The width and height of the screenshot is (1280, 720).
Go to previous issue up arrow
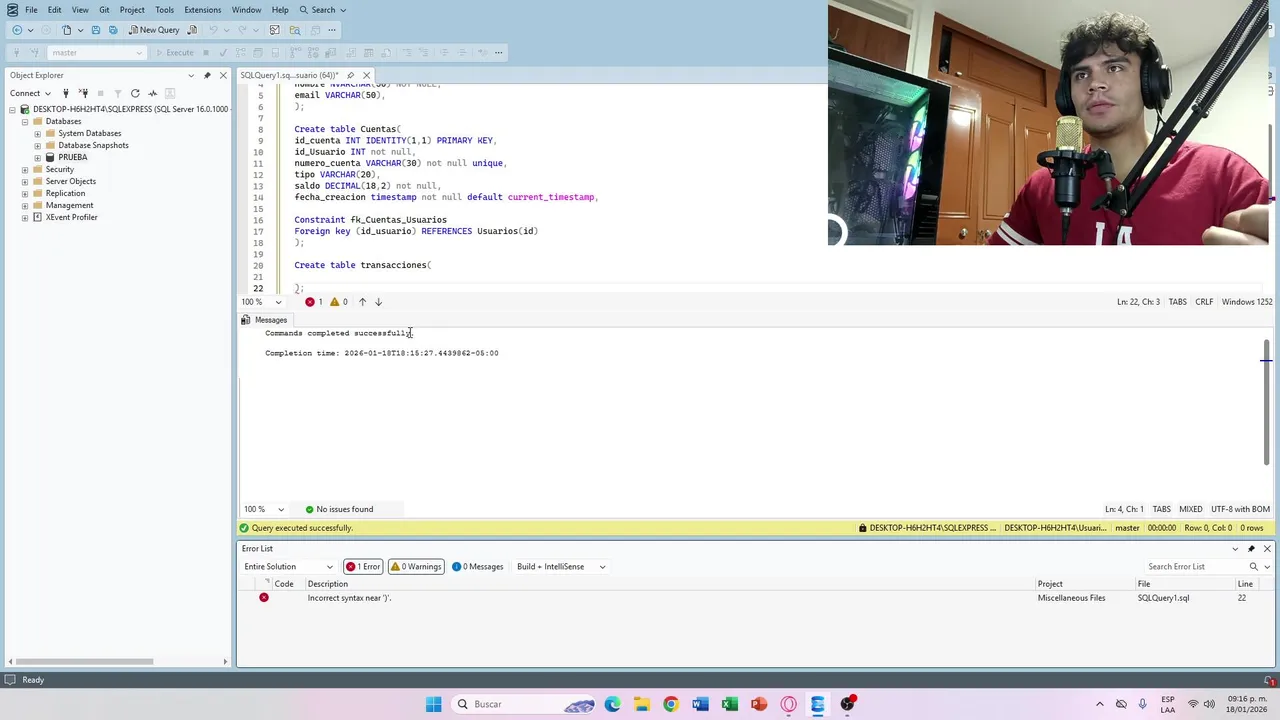pyautogui.click(x=362, y=302)
